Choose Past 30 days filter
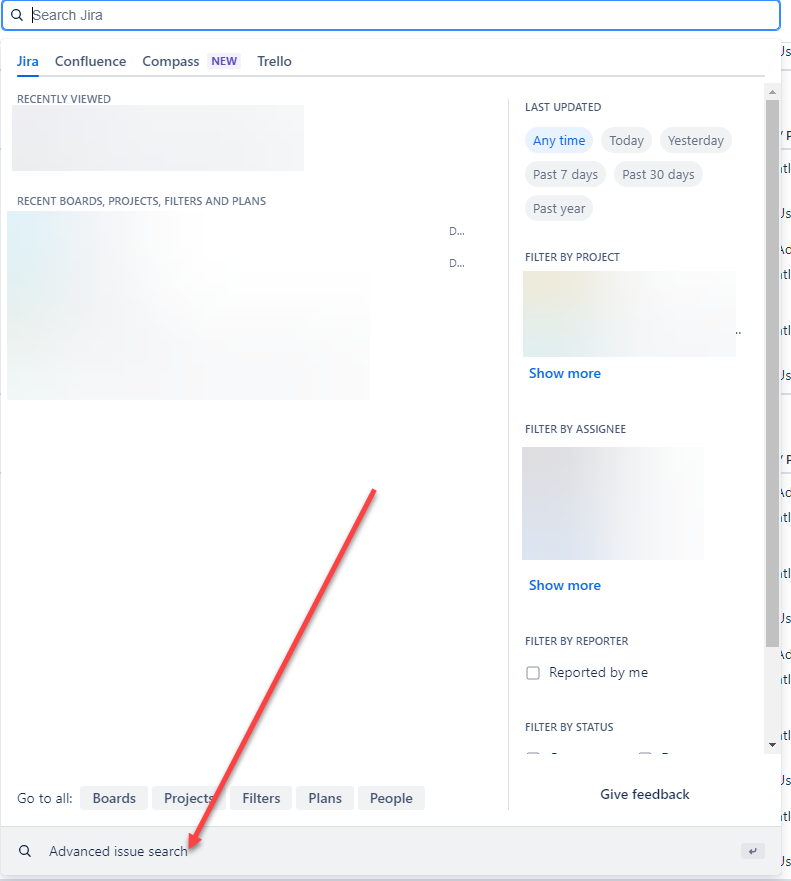The image size is (791, 881). (x=658, y=175)
